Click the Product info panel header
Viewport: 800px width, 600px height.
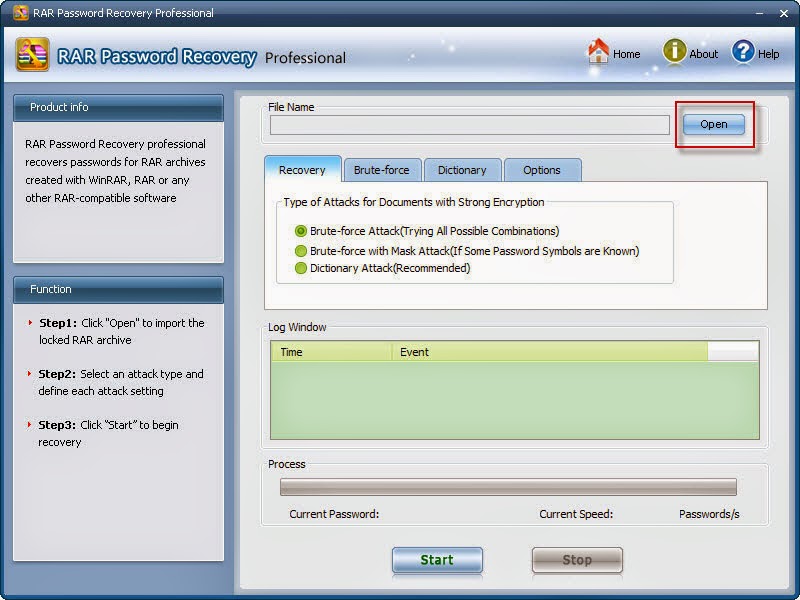pos(118,108)
